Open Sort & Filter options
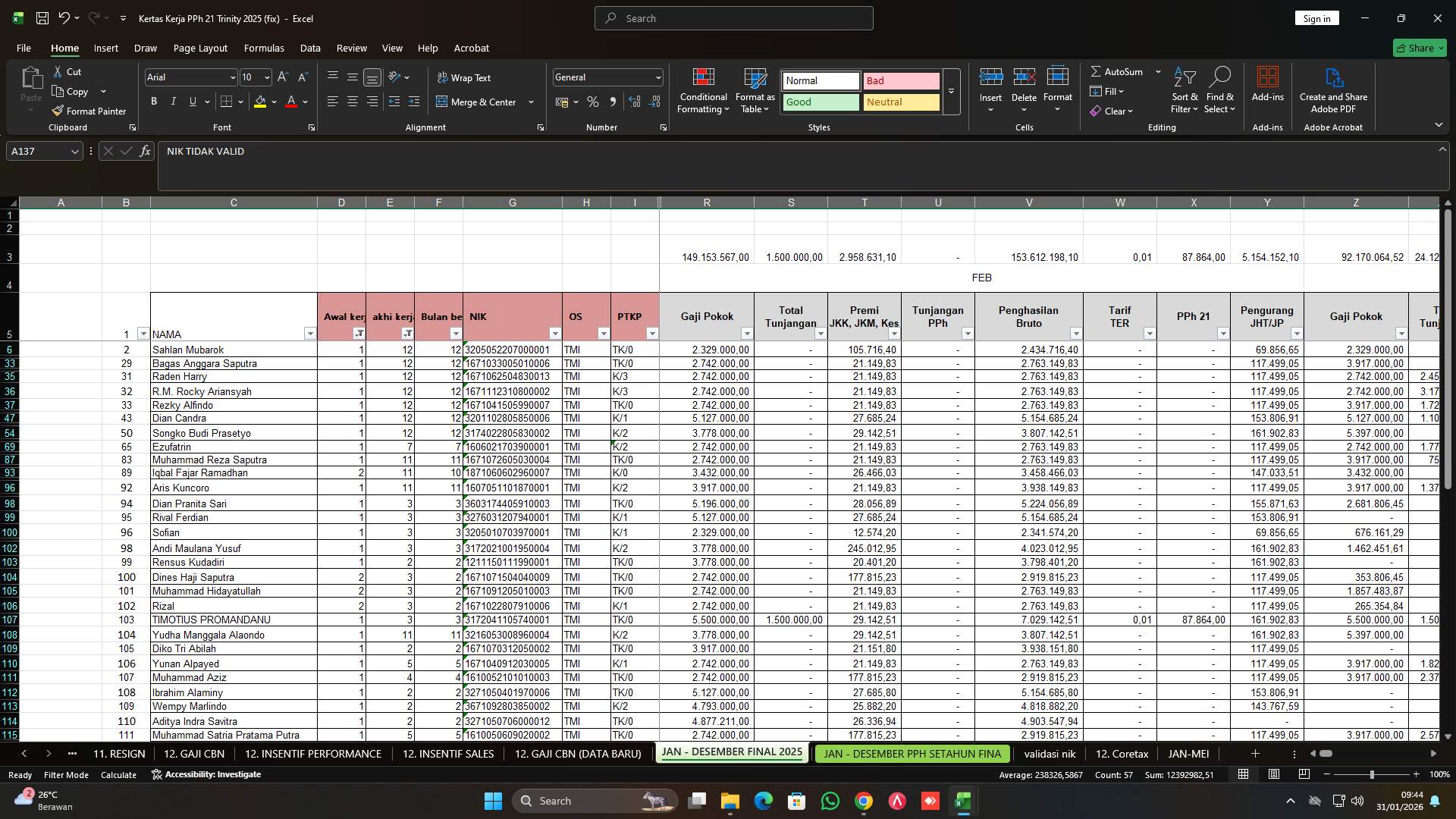The height and width of the screenshot is (819, 1456). (x=1184, y=89)
